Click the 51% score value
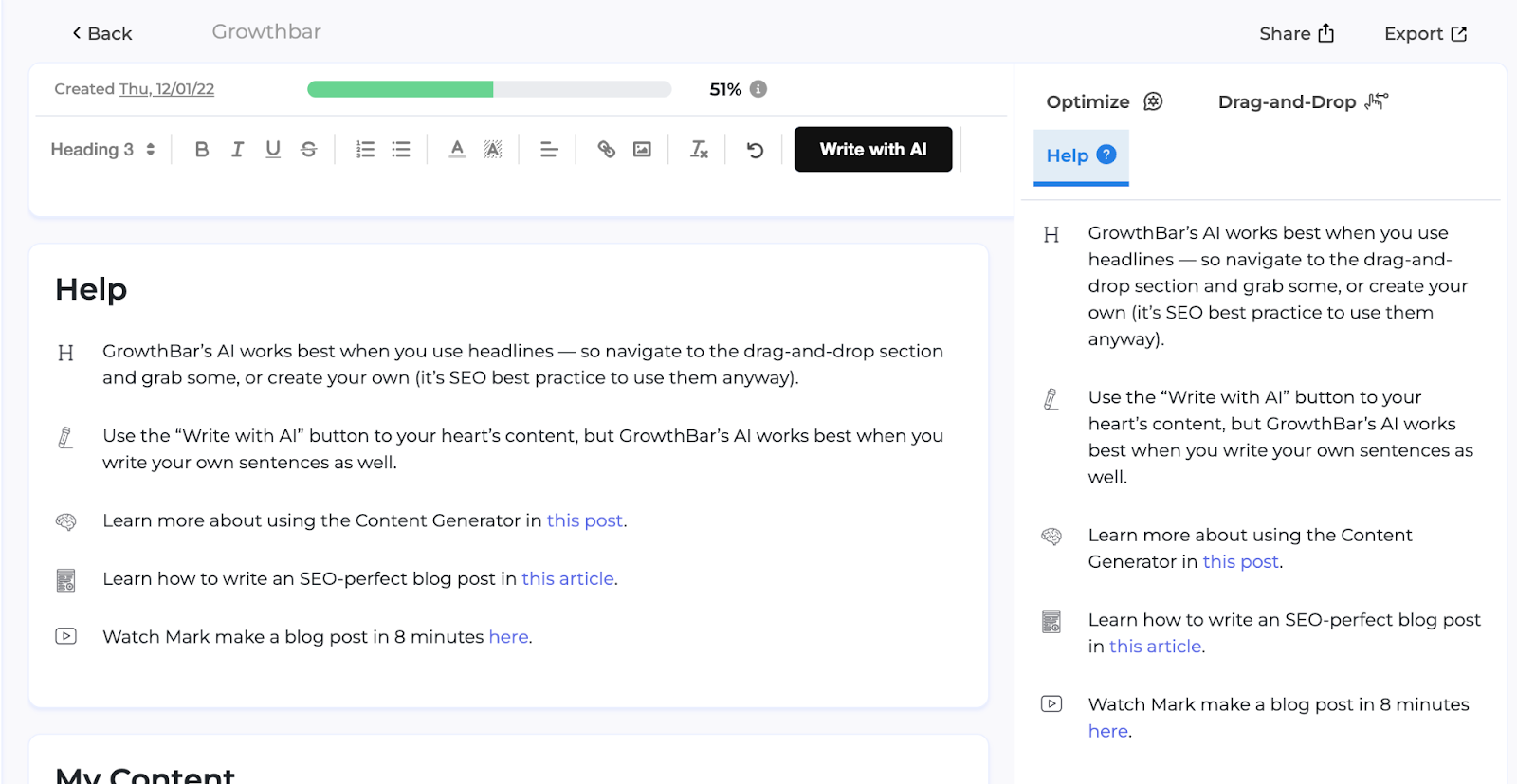The width and height of the screenshot is (1517, 784). coord(725,89)
